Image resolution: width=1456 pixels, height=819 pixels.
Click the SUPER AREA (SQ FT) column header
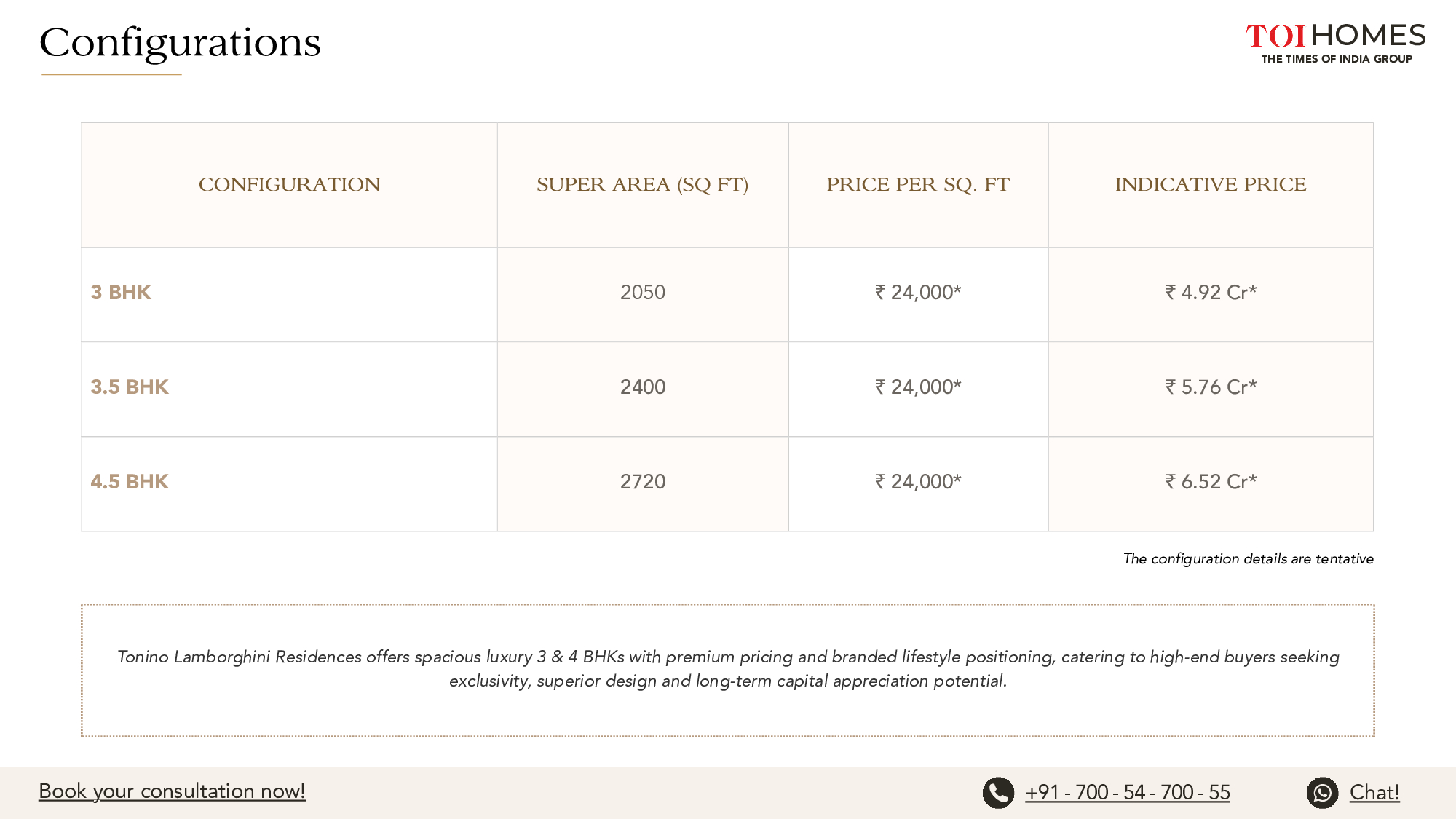(x=643, y=185)
